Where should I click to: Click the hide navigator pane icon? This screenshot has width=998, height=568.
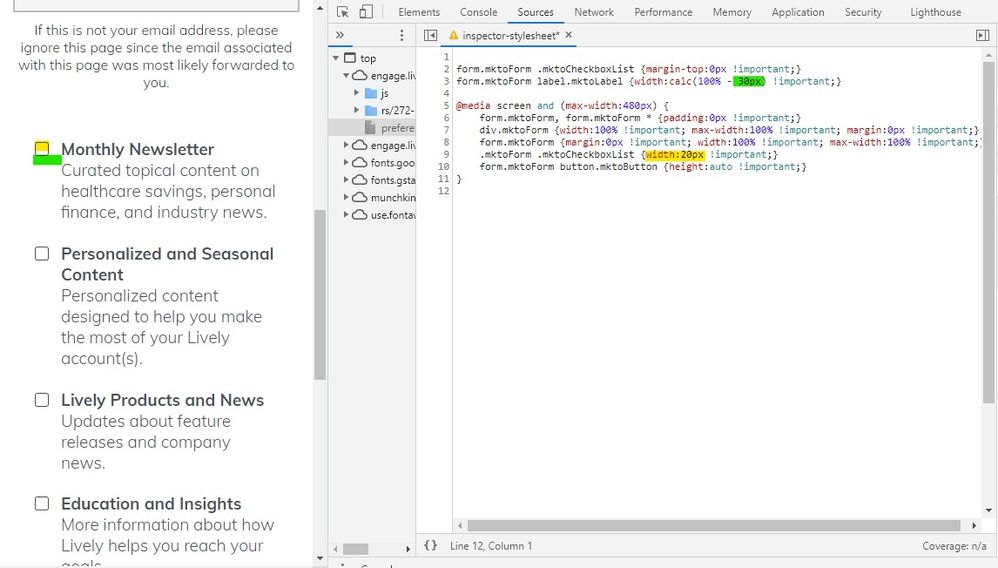(430, 35)
